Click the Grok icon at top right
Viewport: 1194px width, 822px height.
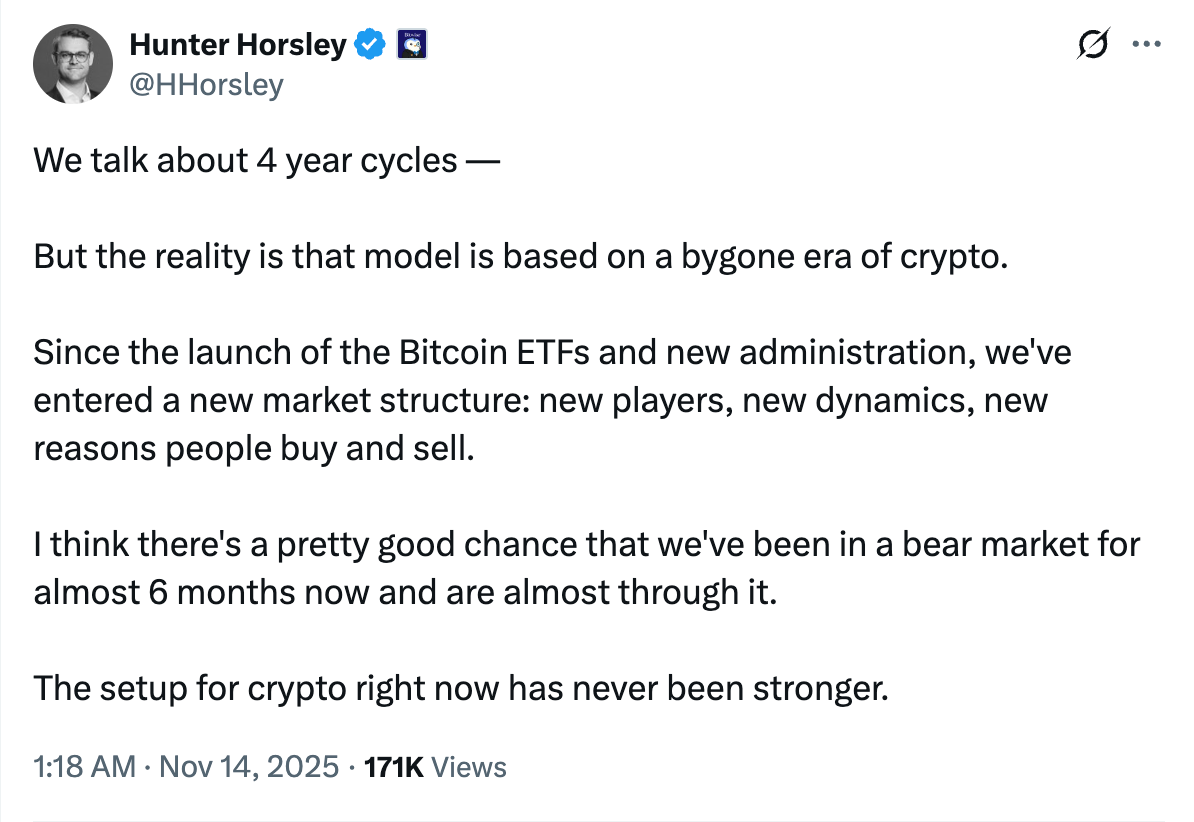(x=1093, y=44)
